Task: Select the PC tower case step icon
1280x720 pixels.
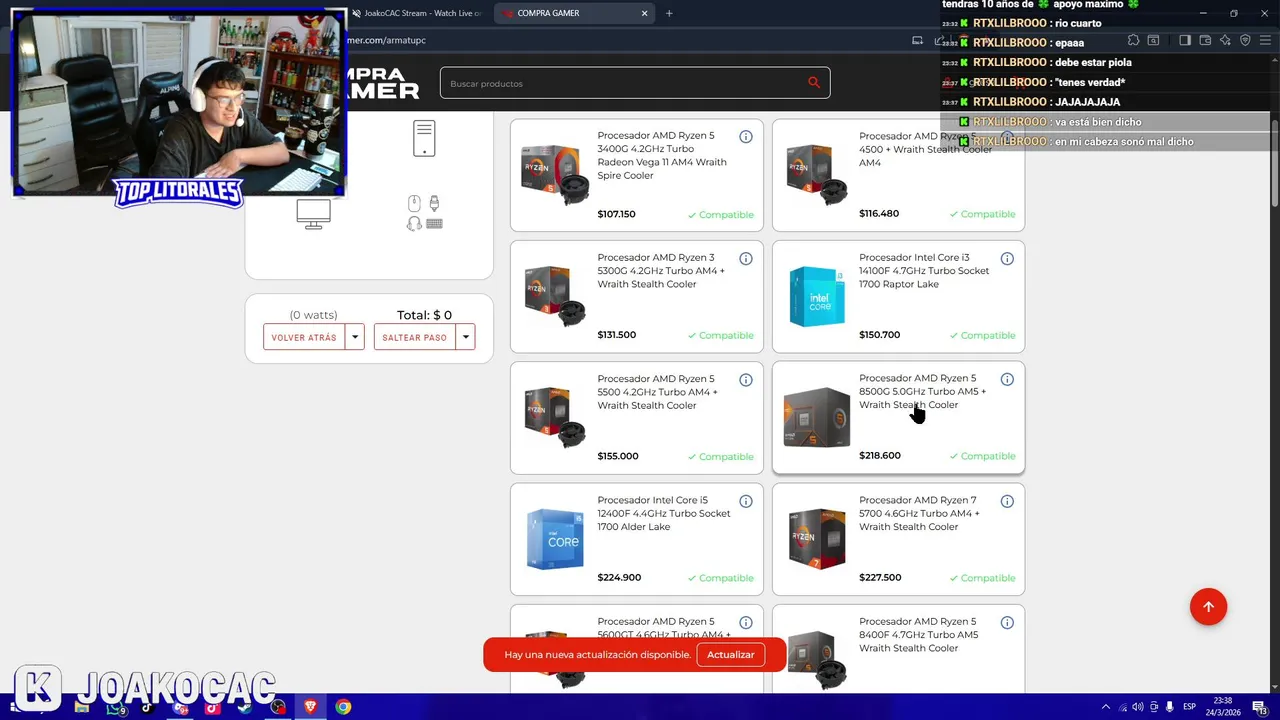Action: pos(424,138)
